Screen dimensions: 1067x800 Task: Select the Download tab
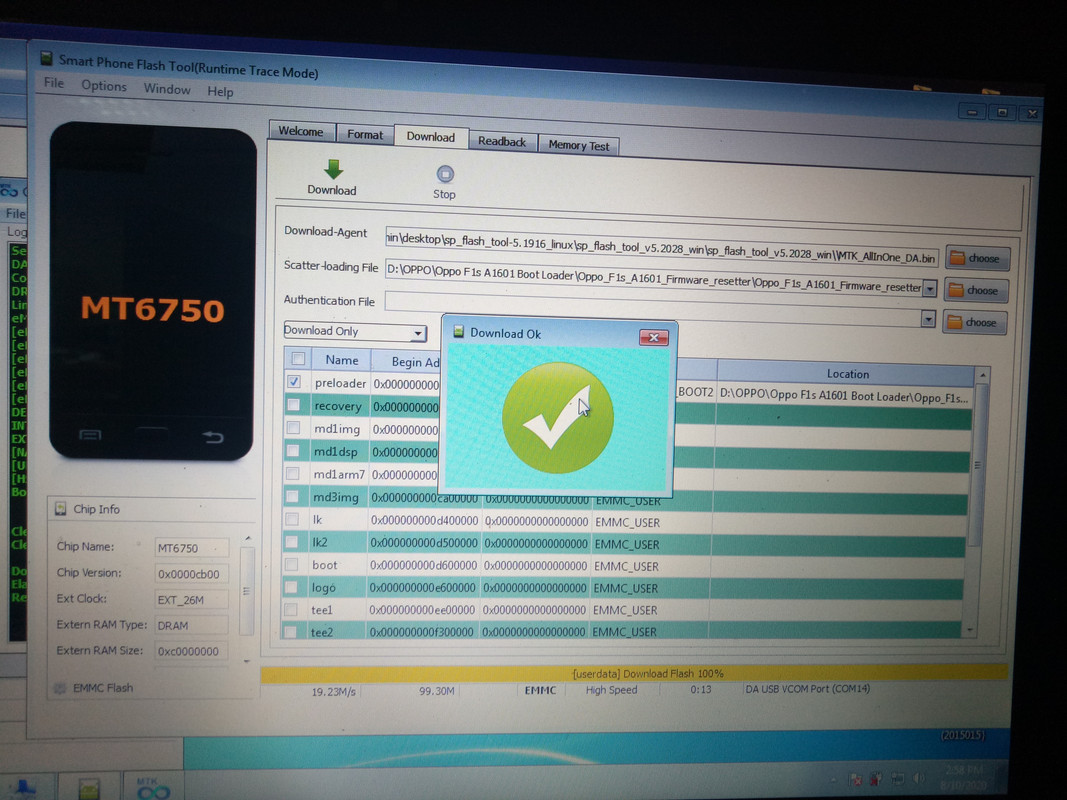coord(431,137)
